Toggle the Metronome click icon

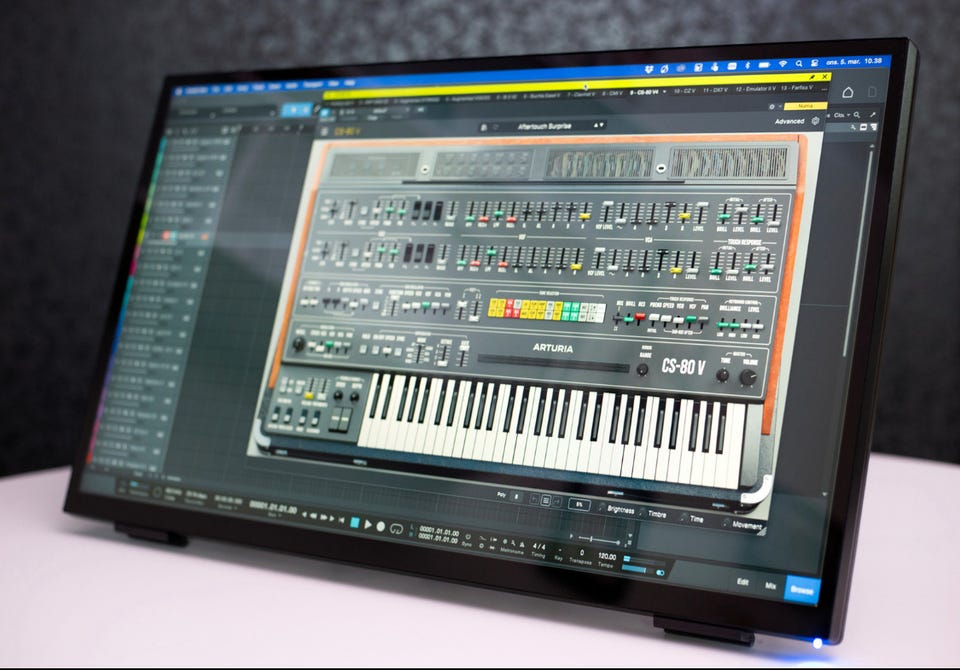click(x=522, y=544)
